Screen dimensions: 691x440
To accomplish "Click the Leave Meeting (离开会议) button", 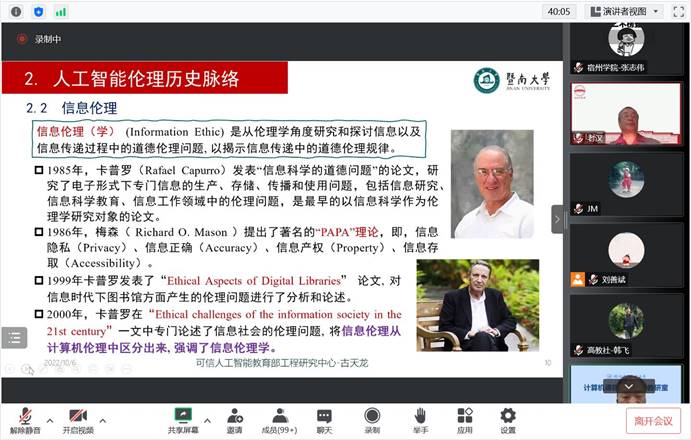I will pyautogui.click(x=652, y=420).
